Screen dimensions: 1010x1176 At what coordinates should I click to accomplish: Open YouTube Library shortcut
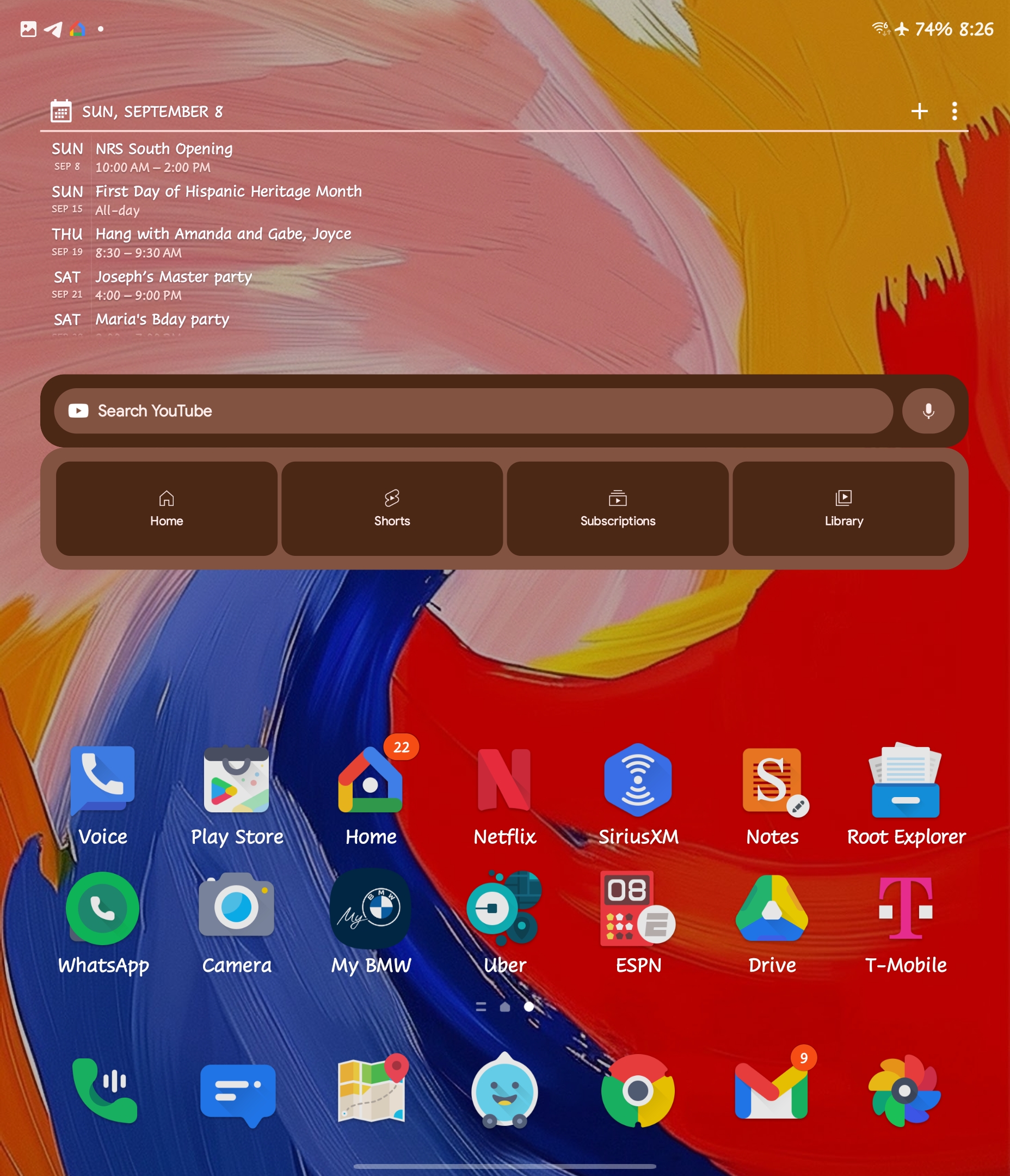point(843,508)
